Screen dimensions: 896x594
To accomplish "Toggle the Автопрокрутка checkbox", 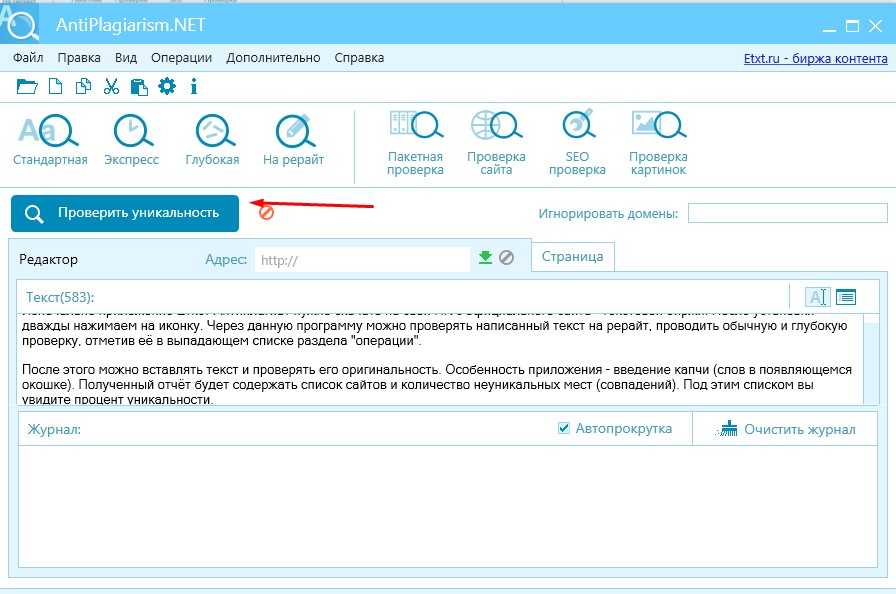I will (564, 428).
